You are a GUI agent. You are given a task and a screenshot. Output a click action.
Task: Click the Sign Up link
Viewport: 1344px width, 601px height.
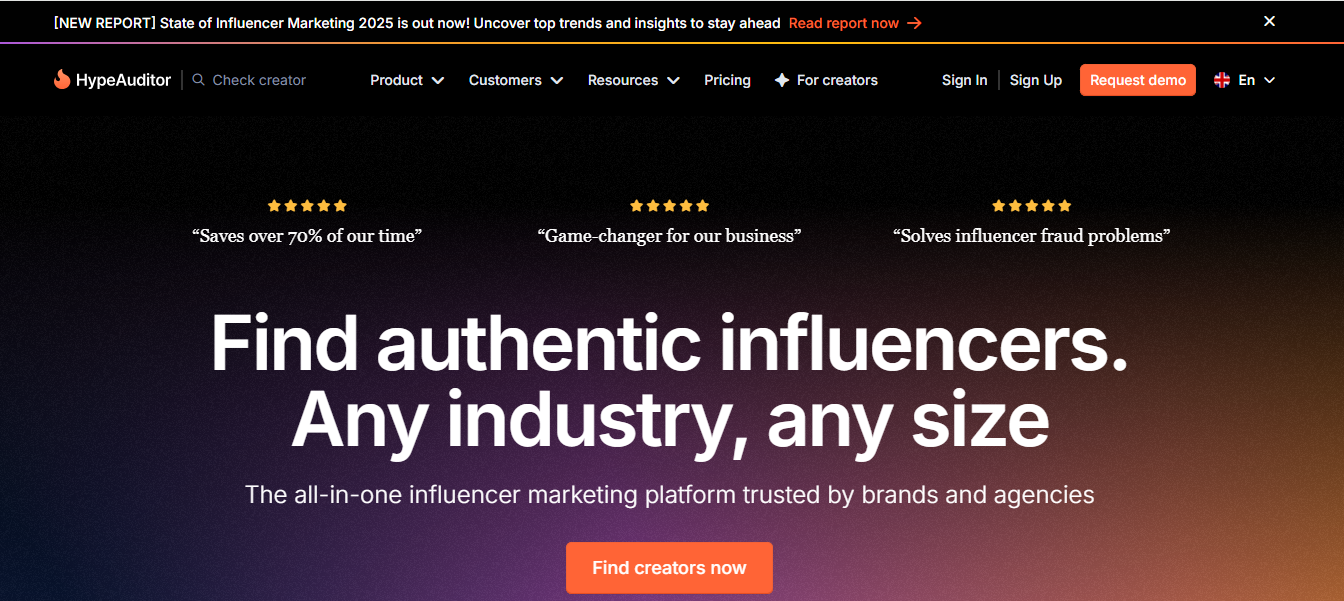click(1036, 80)
